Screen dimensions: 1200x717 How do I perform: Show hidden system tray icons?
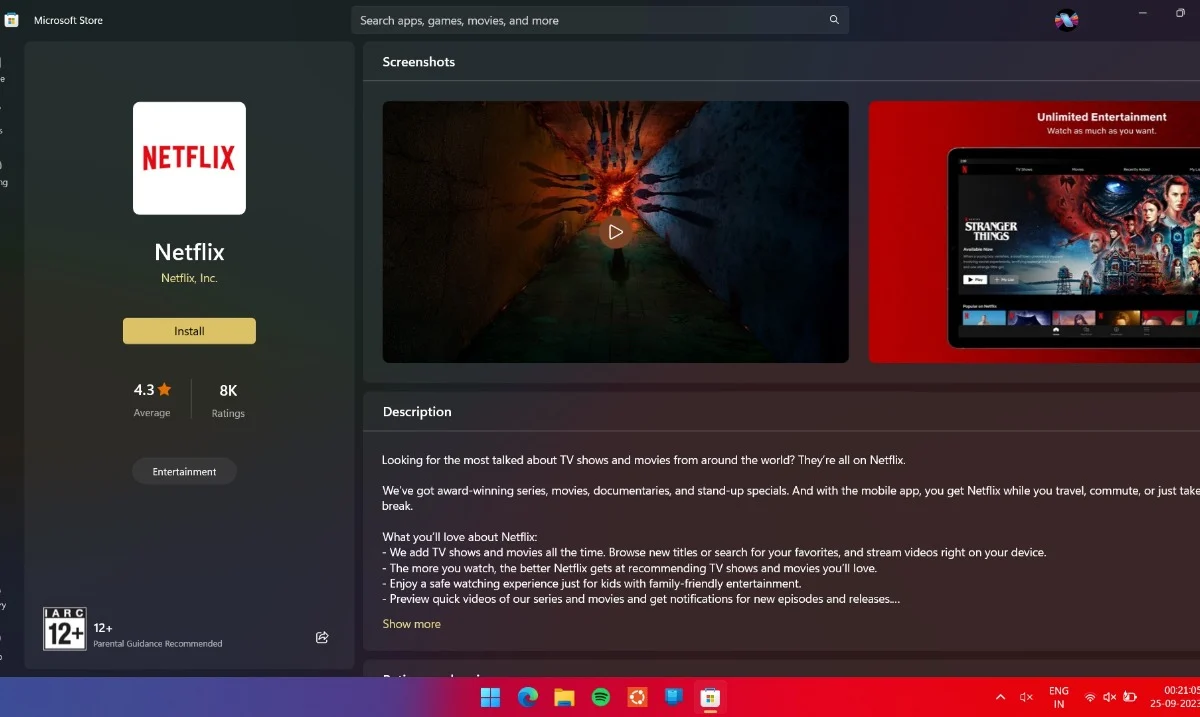(1000, 697)
